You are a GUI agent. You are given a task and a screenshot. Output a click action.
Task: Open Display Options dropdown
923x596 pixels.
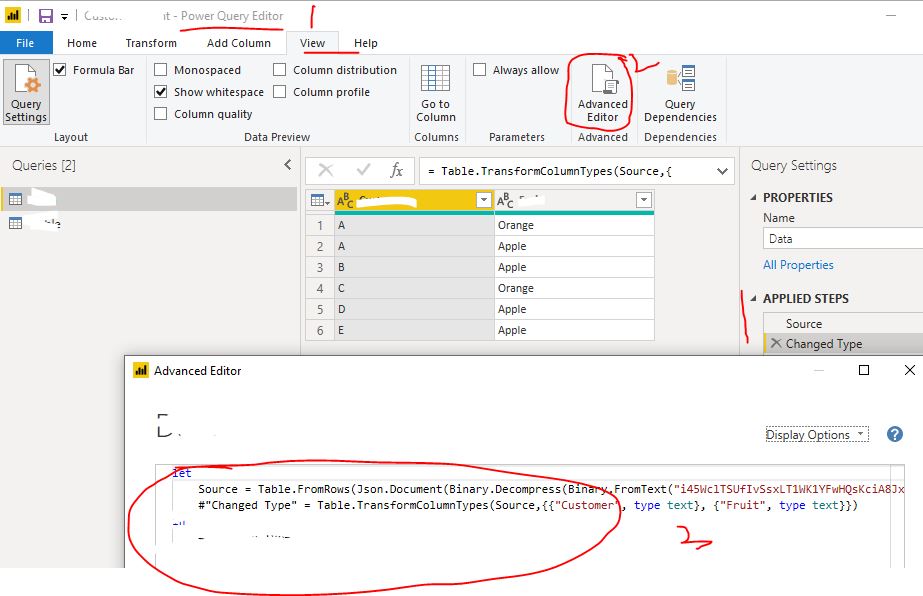click(817, 435)
